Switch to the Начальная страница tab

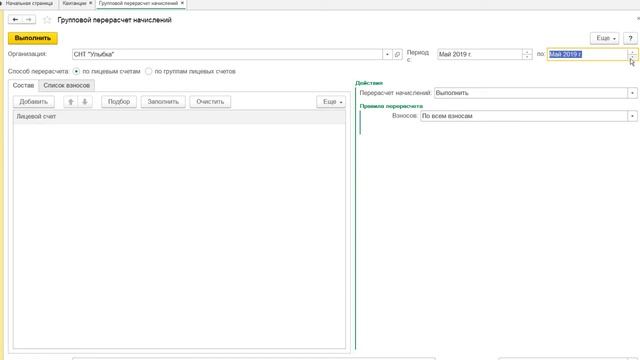click(29, 3)
